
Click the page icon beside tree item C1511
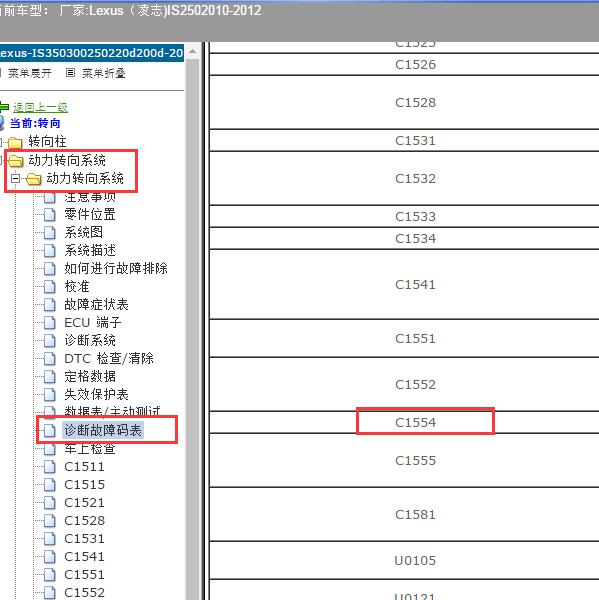49,467
